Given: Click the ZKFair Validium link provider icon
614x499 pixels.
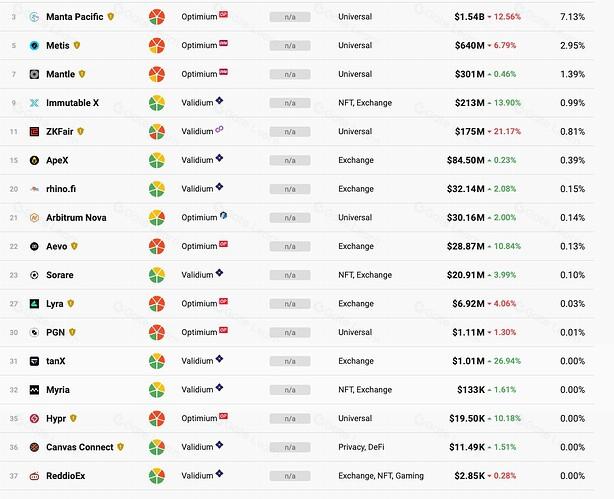Looking at the screenshot, I should (219, 129).
